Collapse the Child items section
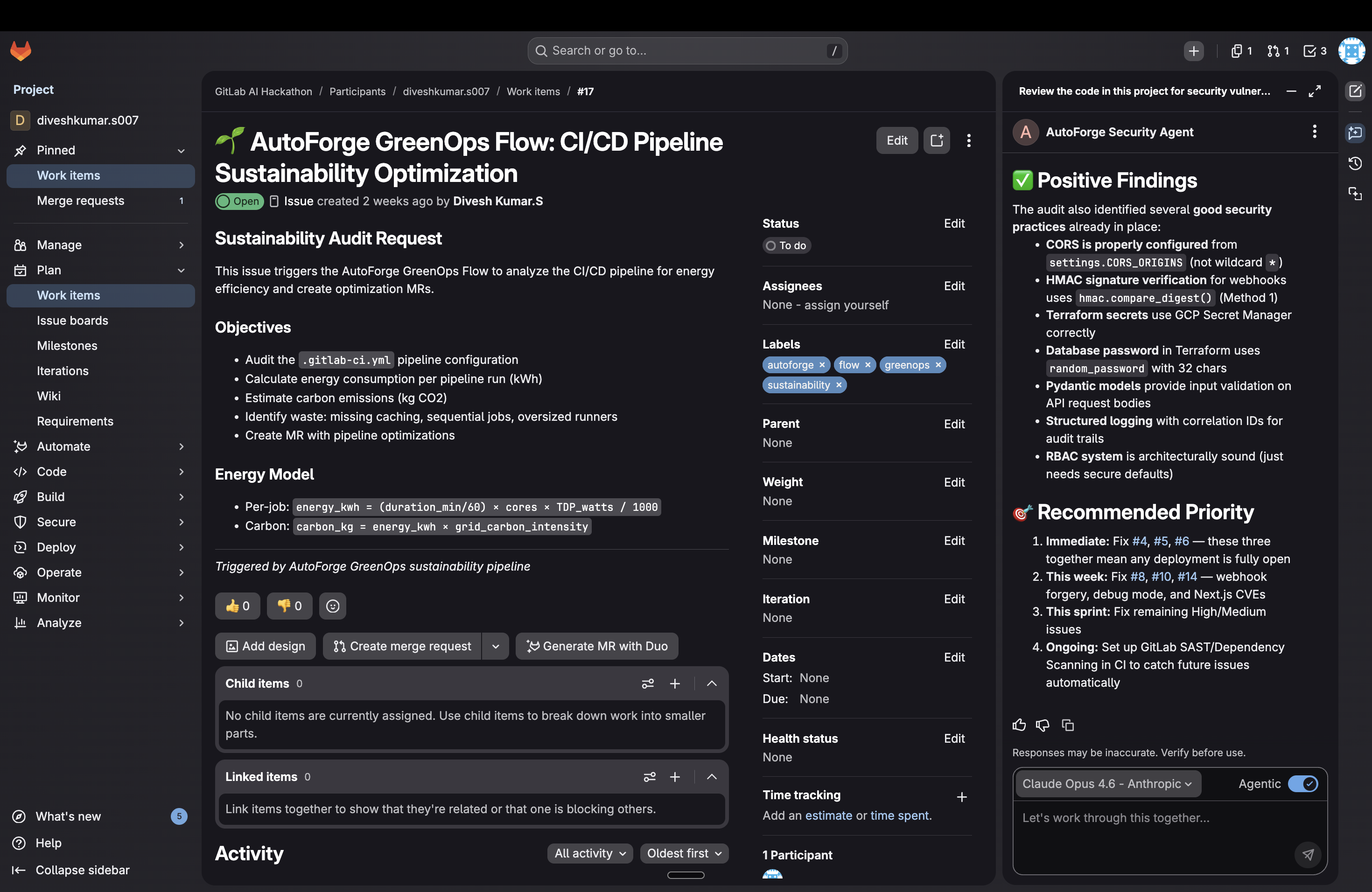Image resolution: width=1372 pixels, height=892 pixels. 711,683
